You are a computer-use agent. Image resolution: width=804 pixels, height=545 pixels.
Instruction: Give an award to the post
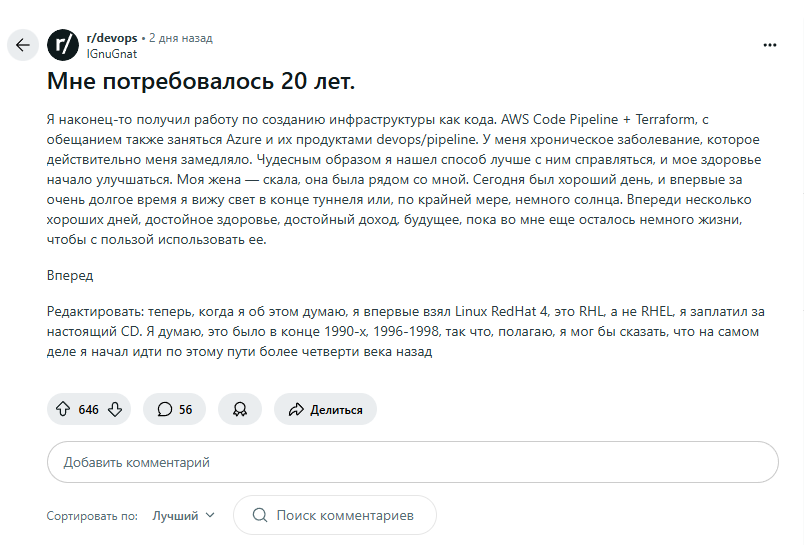click(x=240, y=409)
